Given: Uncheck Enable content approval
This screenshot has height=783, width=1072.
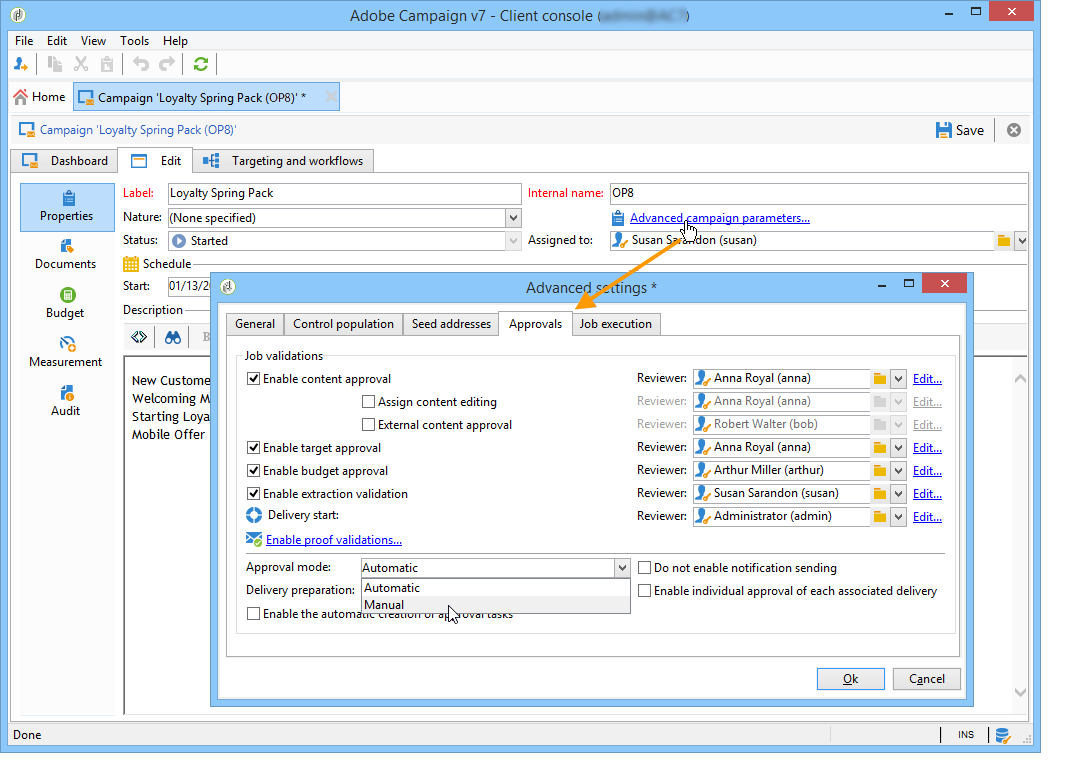Looking at the screenshot, I should [254, 379].
